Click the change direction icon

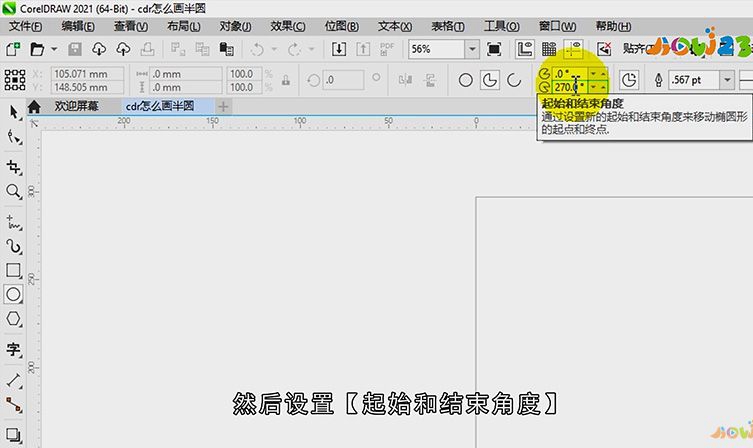(x=629, y=80)
